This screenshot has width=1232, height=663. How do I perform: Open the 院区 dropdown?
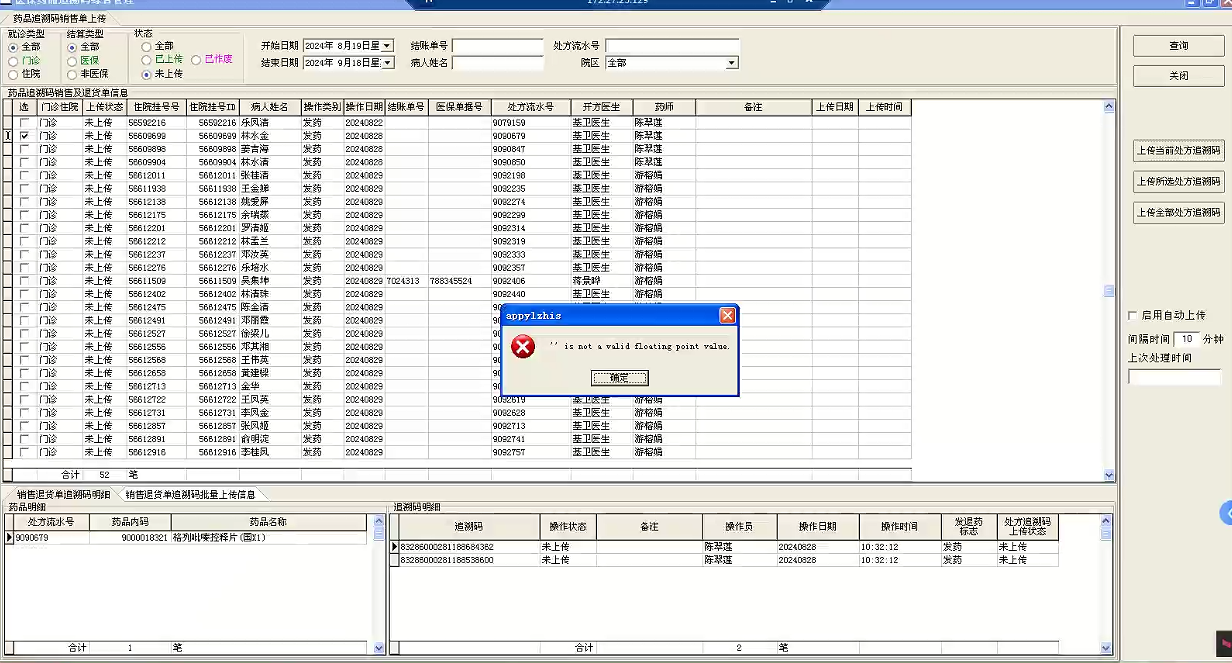click(732, 63)
